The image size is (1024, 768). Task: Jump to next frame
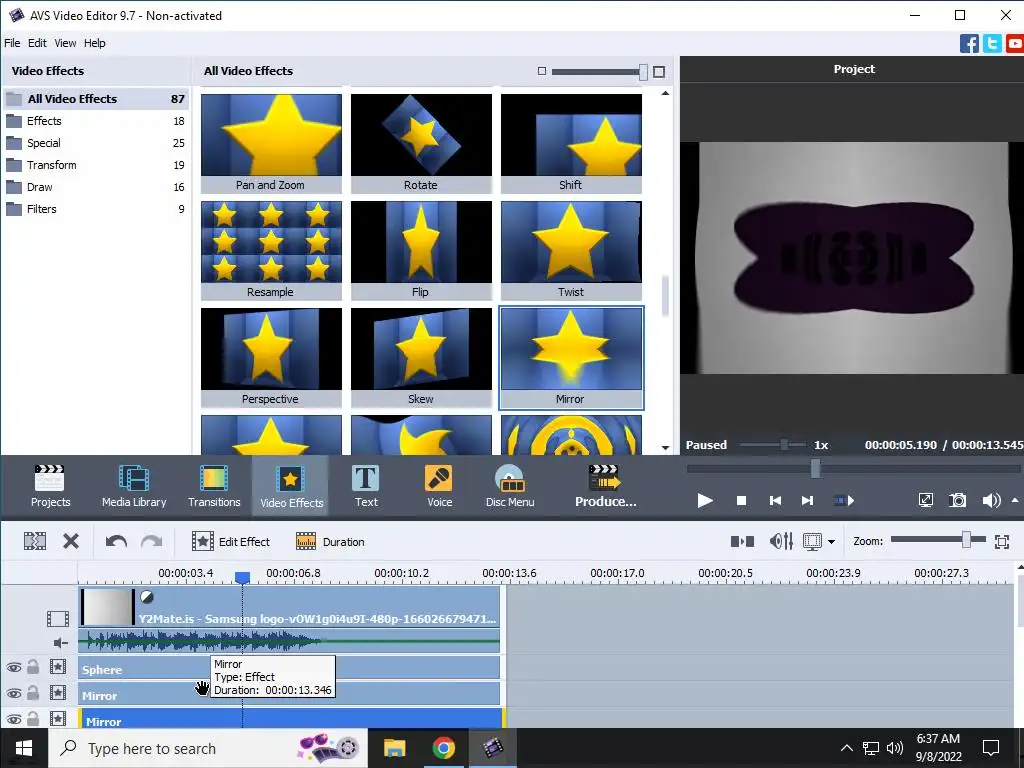[x=807, y=501]
